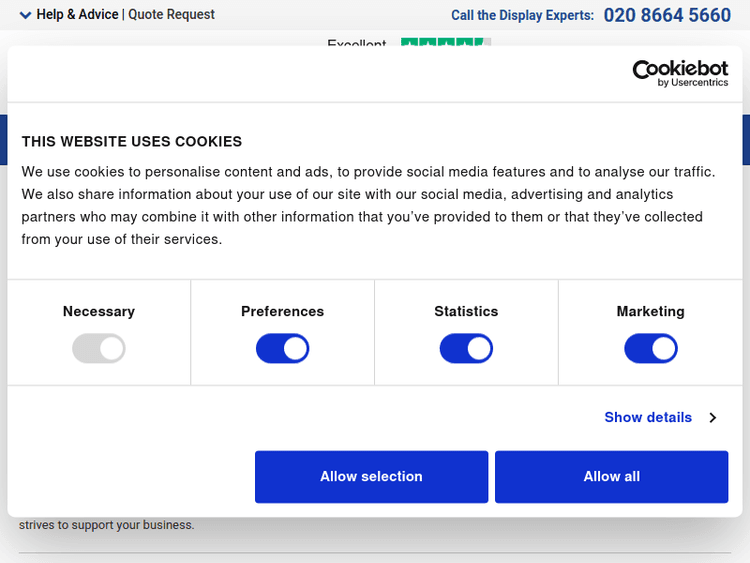The height and width of the screenshot is (563, 750).
Task: Disable the Preferences cookies switch
Action: coord(282,349)
